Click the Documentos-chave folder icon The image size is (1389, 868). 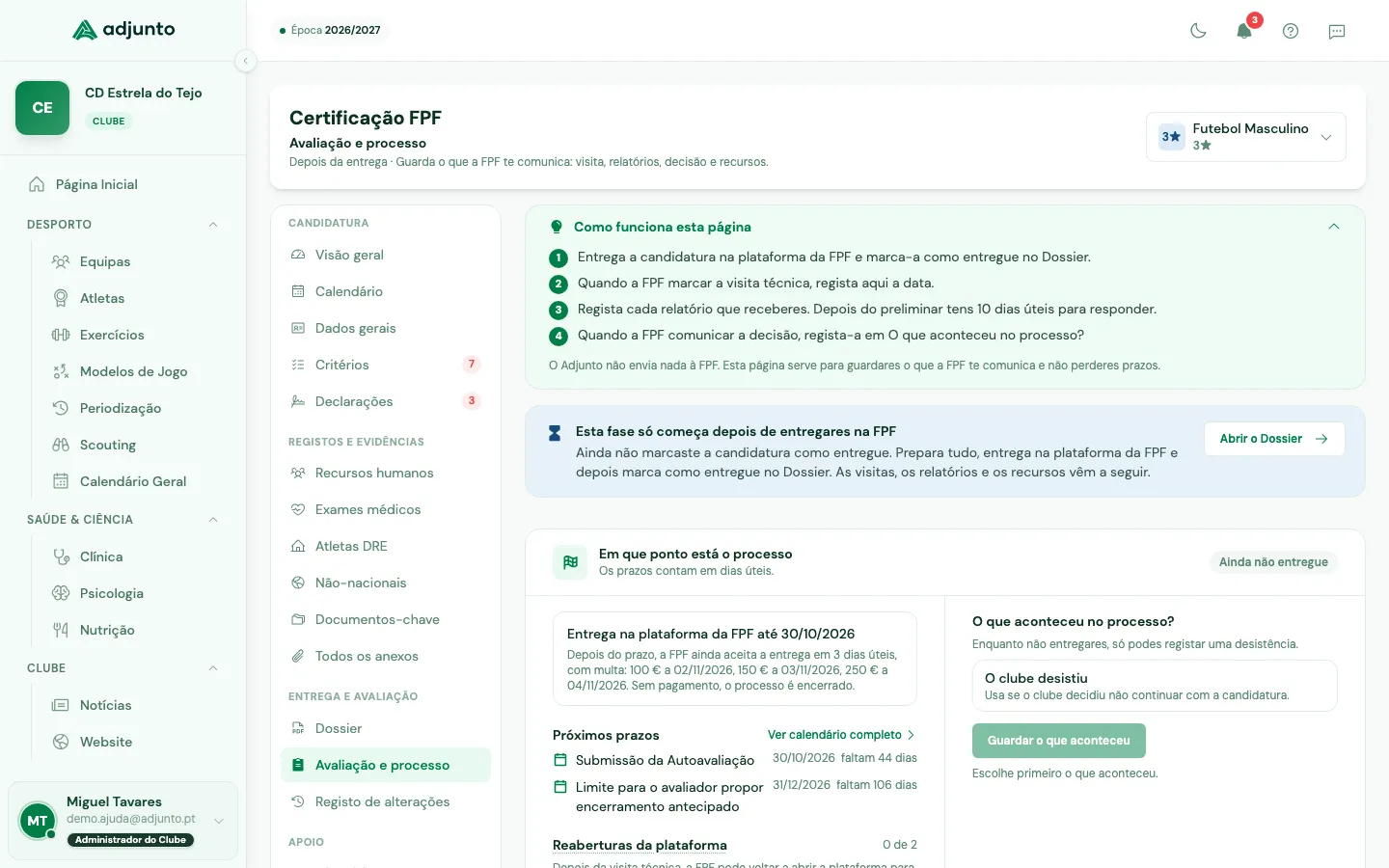(298, 619)
